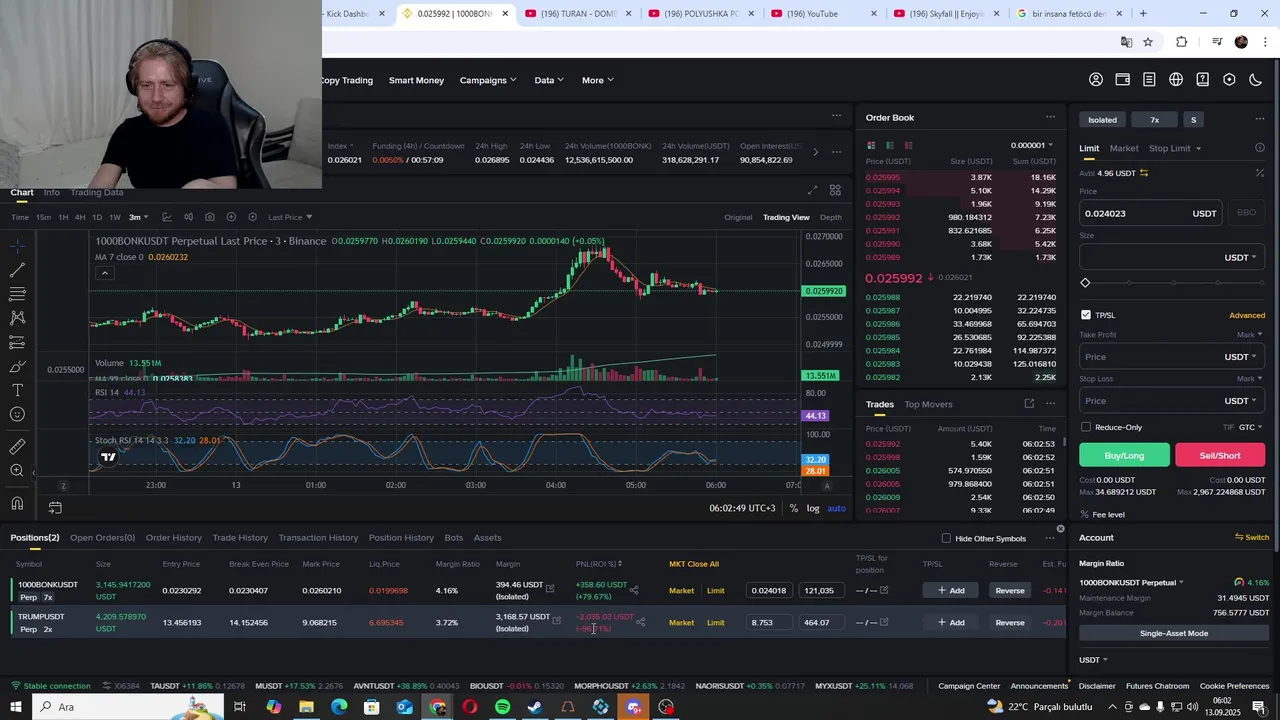Toggle the TP/SL checkbox

point(1086,315)
